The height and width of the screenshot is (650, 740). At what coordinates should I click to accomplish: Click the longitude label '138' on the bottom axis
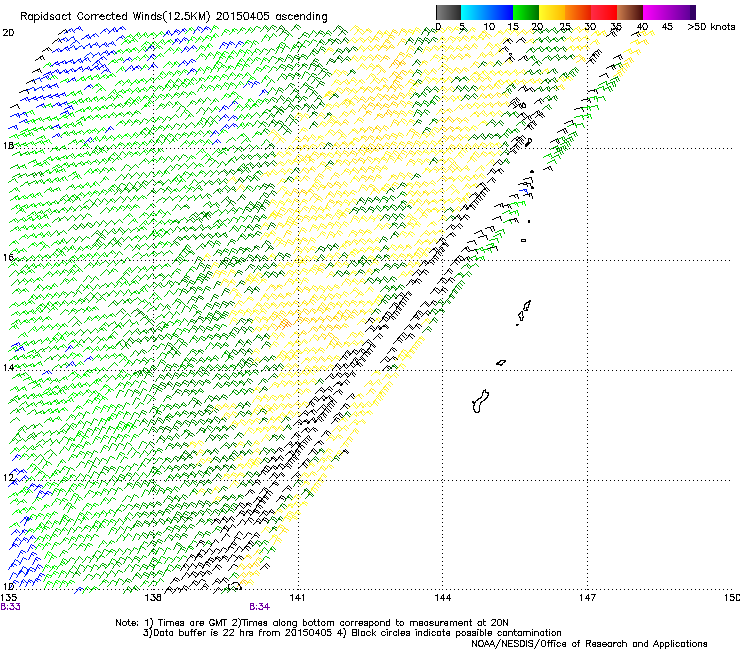tap(153, 598)
